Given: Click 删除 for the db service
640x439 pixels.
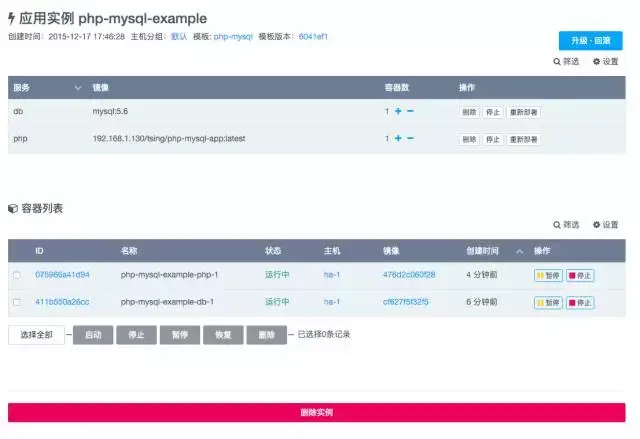Looking at the screenshot, I should coord(469,112).
